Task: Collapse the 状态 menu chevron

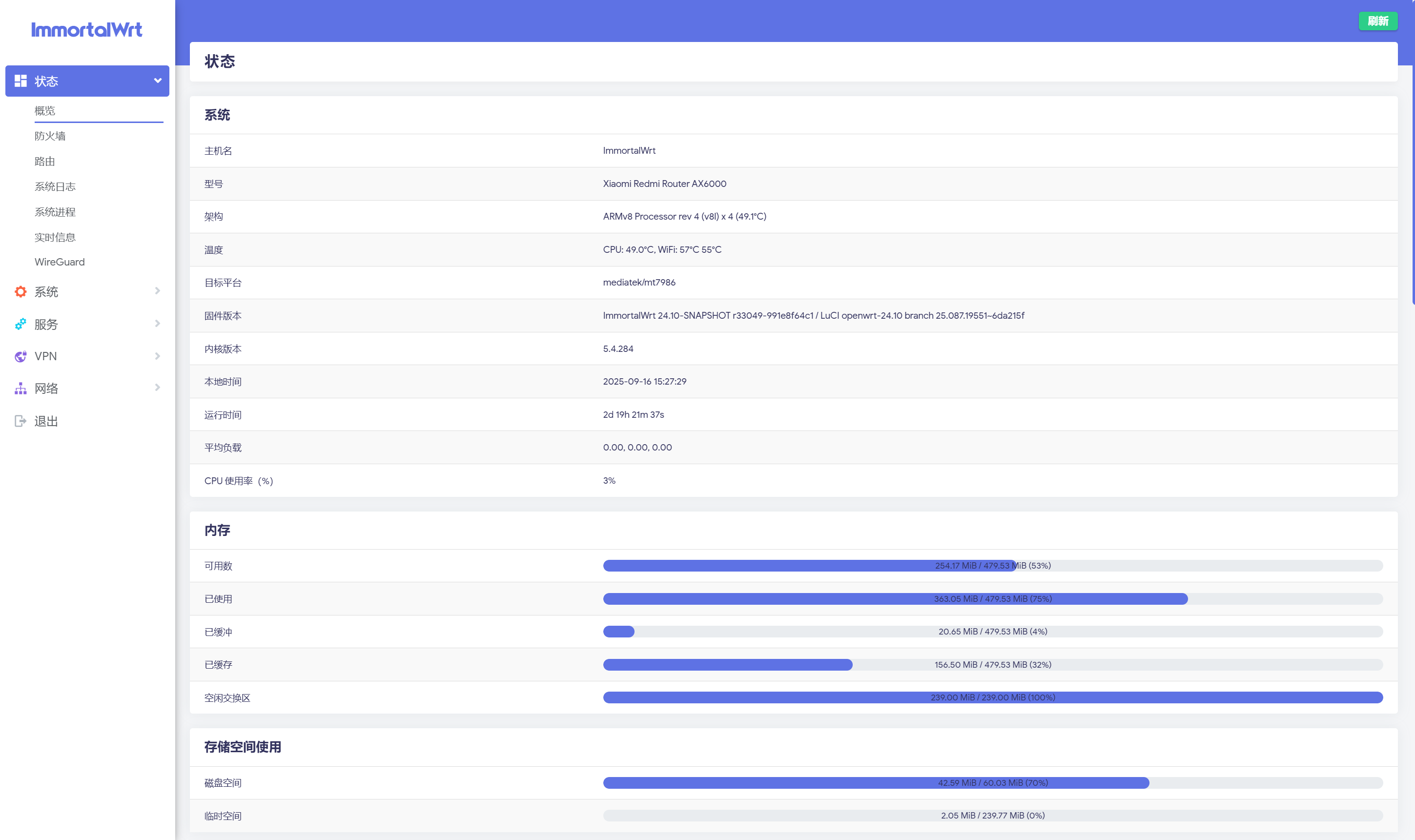Action: point(157,81)
